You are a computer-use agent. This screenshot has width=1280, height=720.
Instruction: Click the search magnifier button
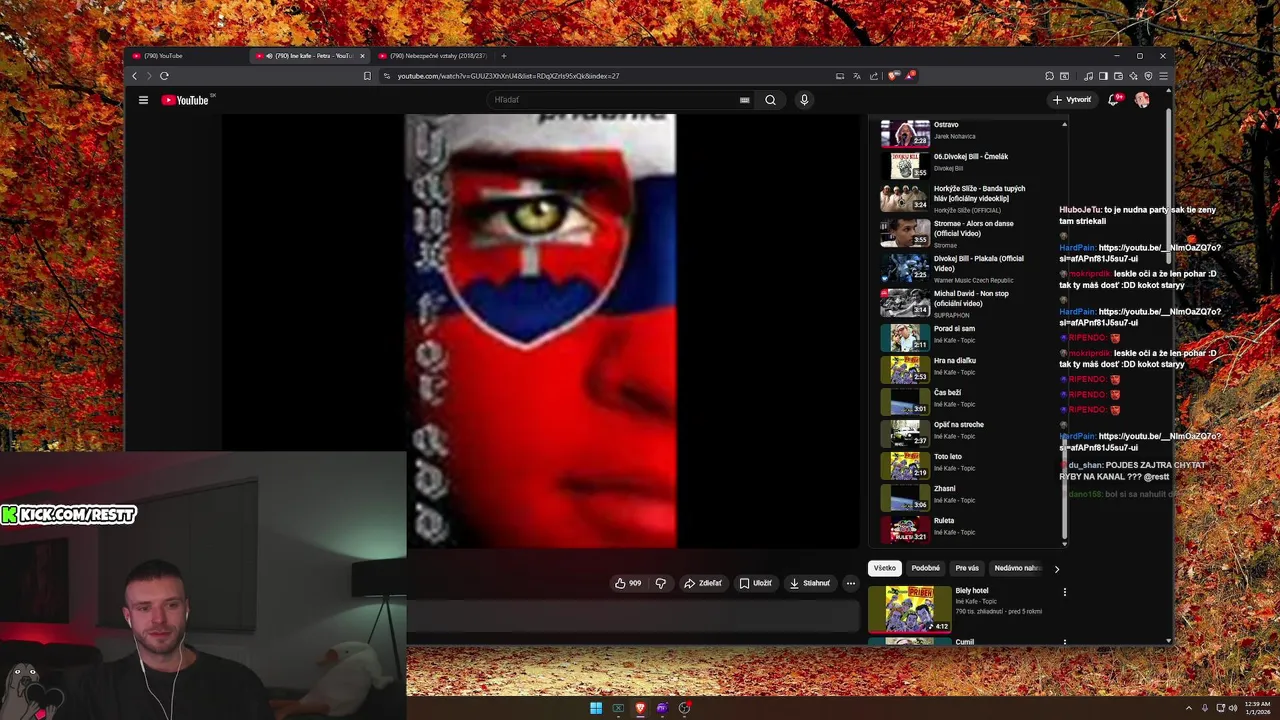click(770, 100)
